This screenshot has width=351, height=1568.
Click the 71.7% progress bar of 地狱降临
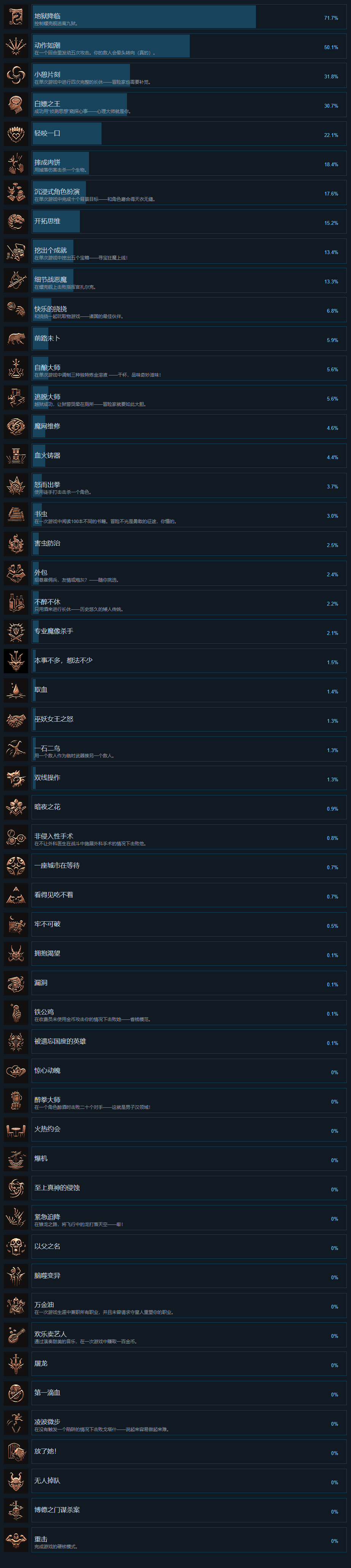(x=144, y=16)
